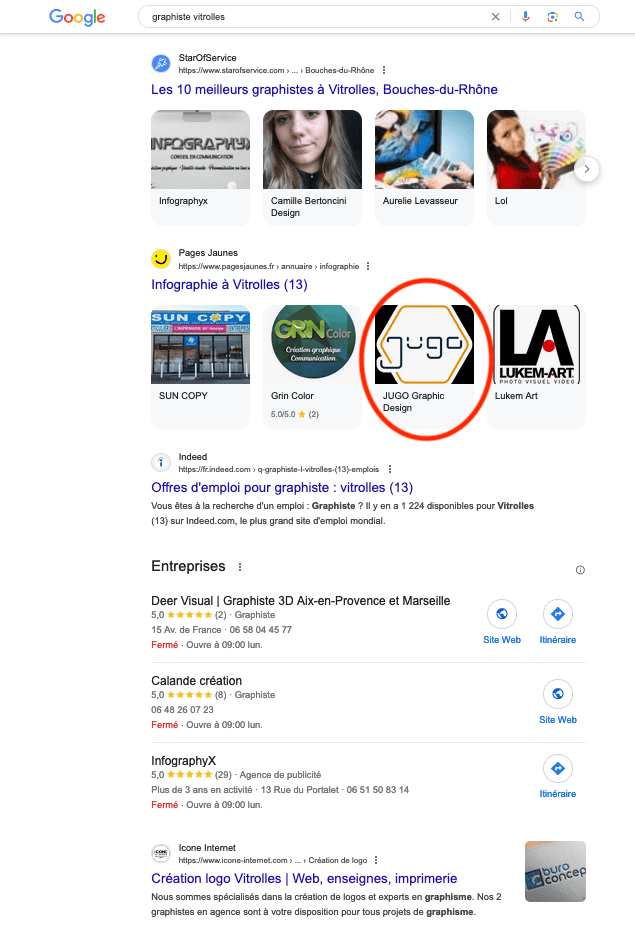Click the Entreprises info icon

click(x=580, y=570)
